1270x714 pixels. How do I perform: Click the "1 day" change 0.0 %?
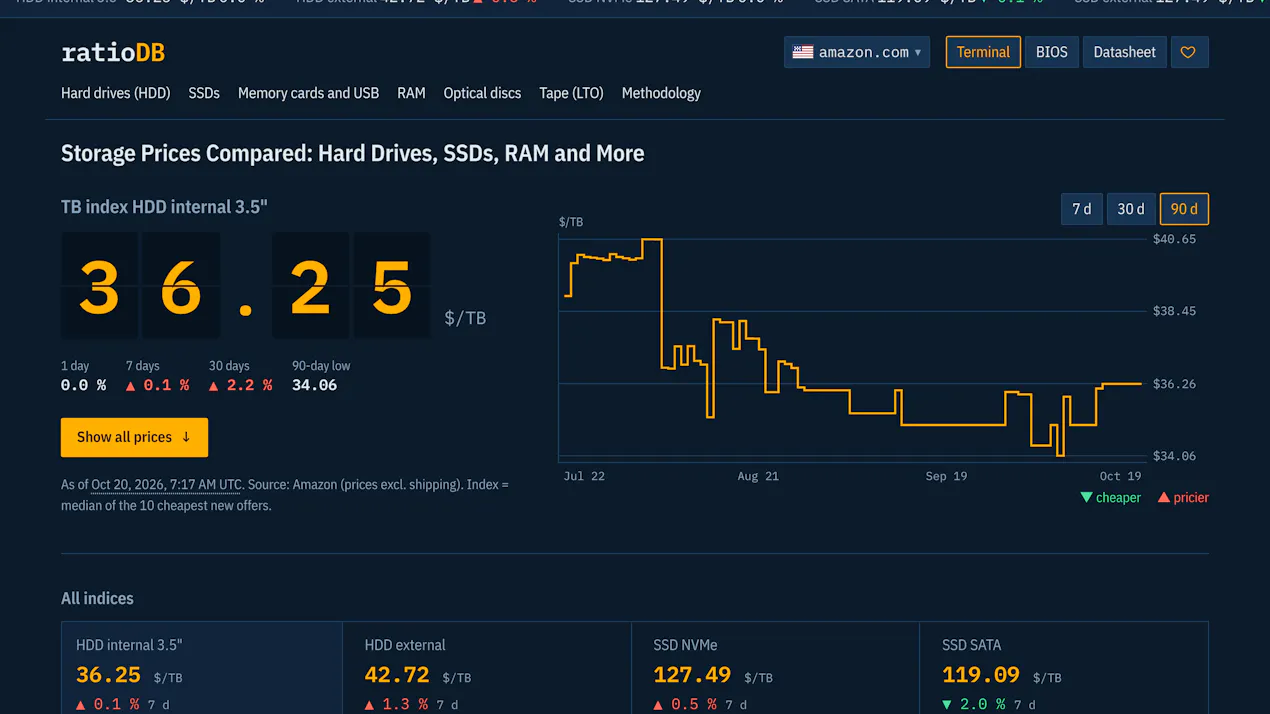click(x=83, y=385)
